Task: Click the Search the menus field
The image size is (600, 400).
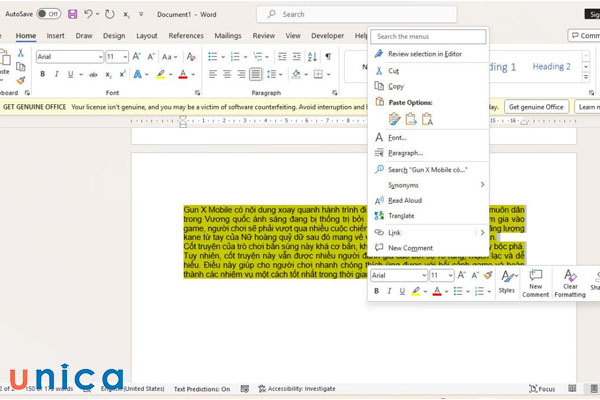Action: click(429, 36)
